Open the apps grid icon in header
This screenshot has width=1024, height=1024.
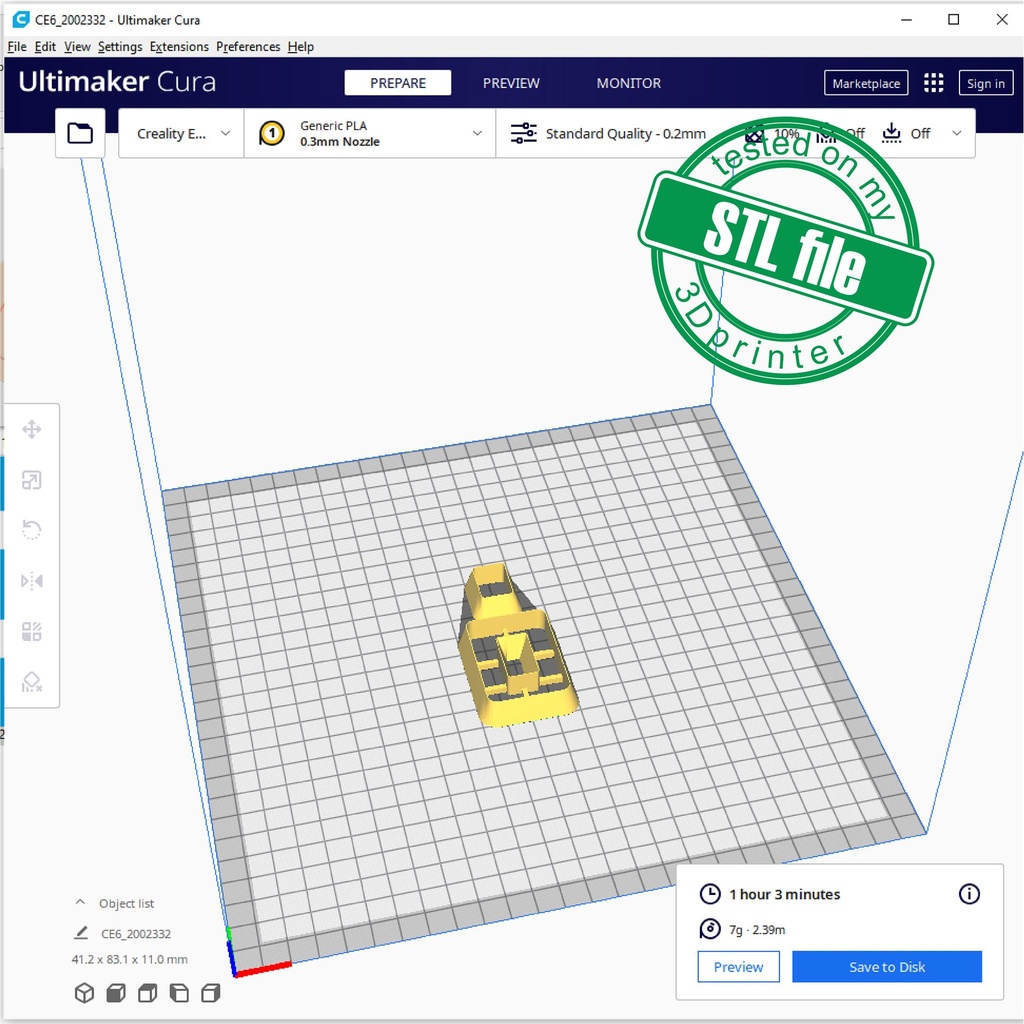coord(933,83)
